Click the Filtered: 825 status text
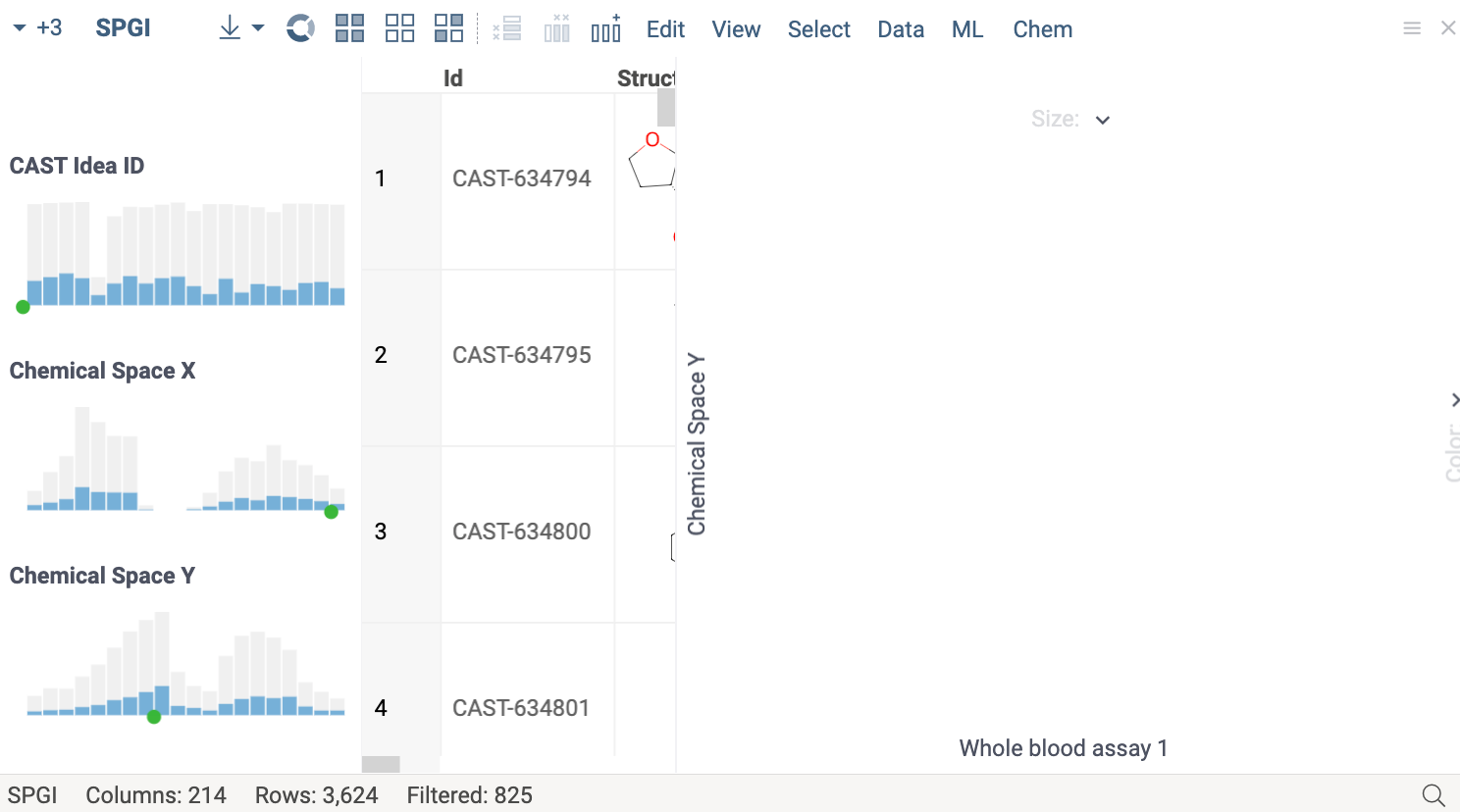1460x812 pixels. tap(469, 794)
